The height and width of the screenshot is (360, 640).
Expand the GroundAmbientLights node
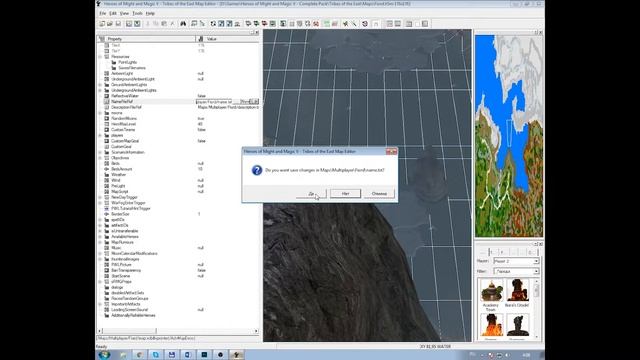click(x=100, y=85)
